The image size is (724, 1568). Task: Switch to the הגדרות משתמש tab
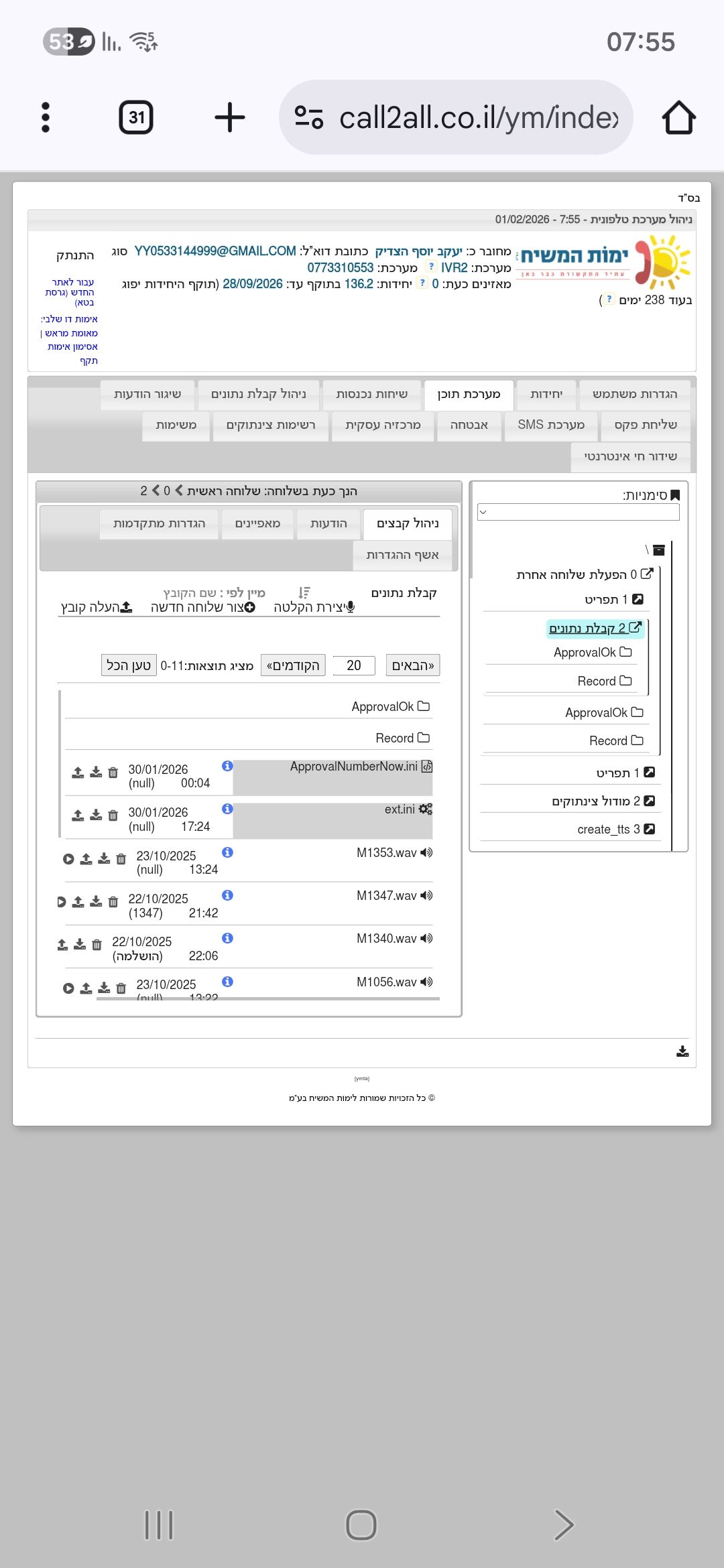(634, 394)
